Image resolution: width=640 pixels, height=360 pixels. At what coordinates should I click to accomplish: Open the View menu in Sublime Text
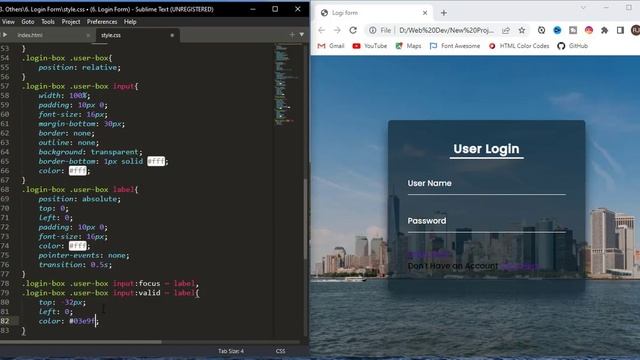pos(8,22)
